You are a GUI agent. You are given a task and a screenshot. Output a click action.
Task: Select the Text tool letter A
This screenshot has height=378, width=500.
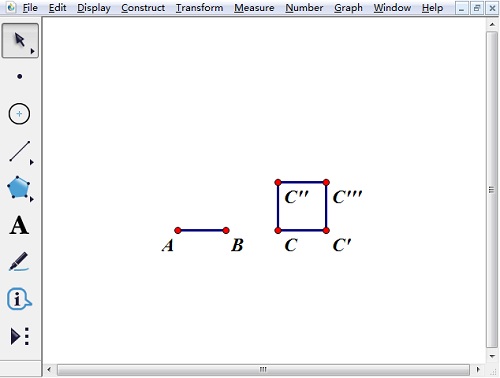pyautogui.click(x=19, y=225)
